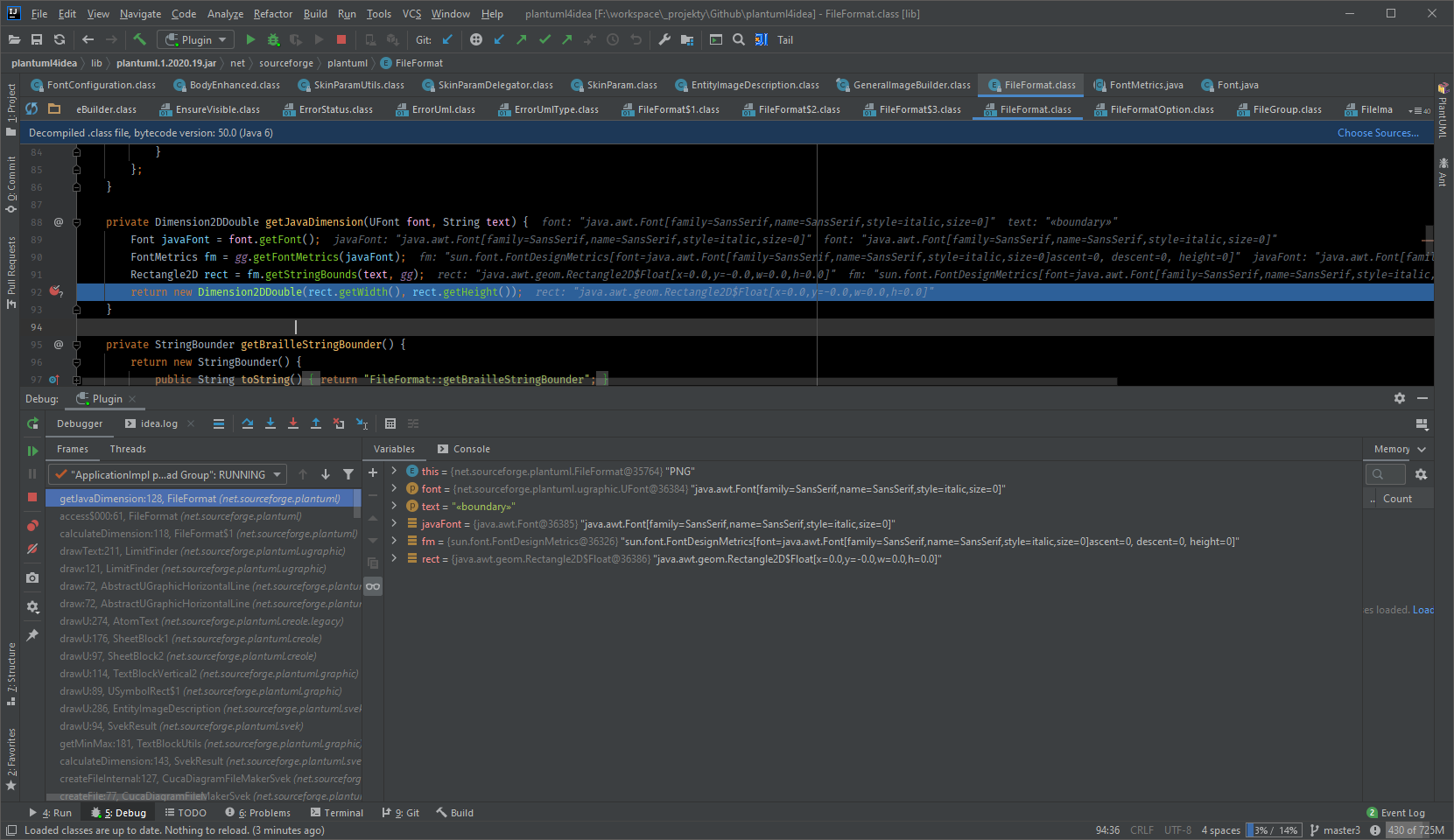
Task: Stop the running debug session
Action: (x=32, y=499)
